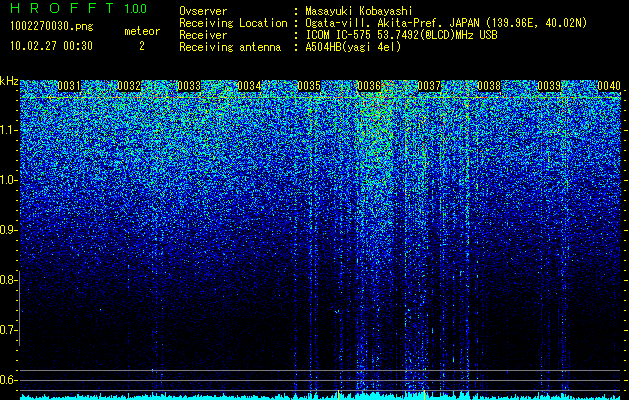This screenshot has height=400, width=629.
Task: Click the 0031 time marker
Action: [69, 86]
